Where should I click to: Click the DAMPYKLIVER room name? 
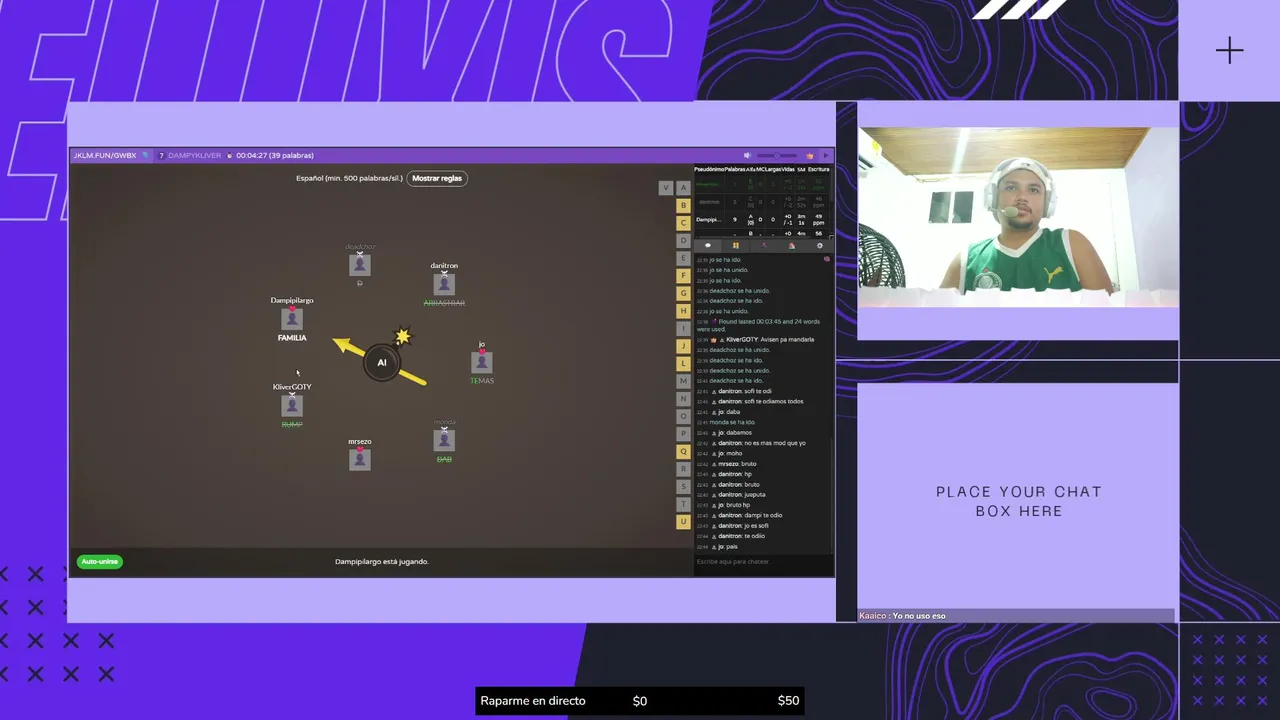194,155
